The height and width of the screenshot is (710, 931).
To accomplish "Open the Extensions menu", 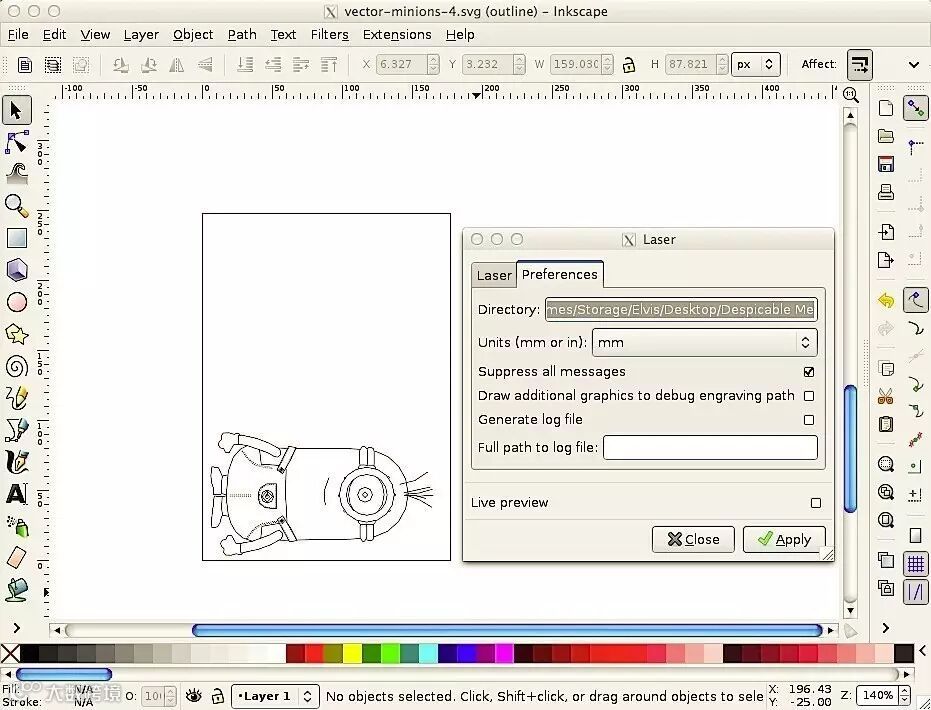I will coord(397,34).
